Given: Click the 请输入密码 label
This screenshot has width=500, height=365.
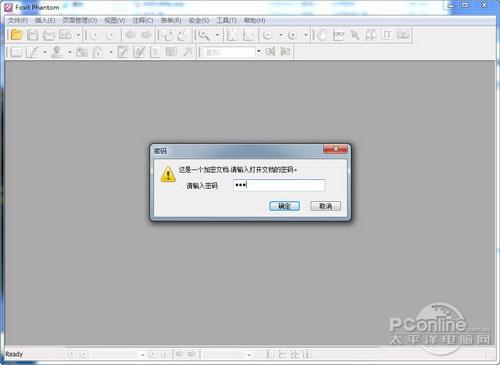Looking at the screenshot, I should pyautogui.click(x=202, y=186).
